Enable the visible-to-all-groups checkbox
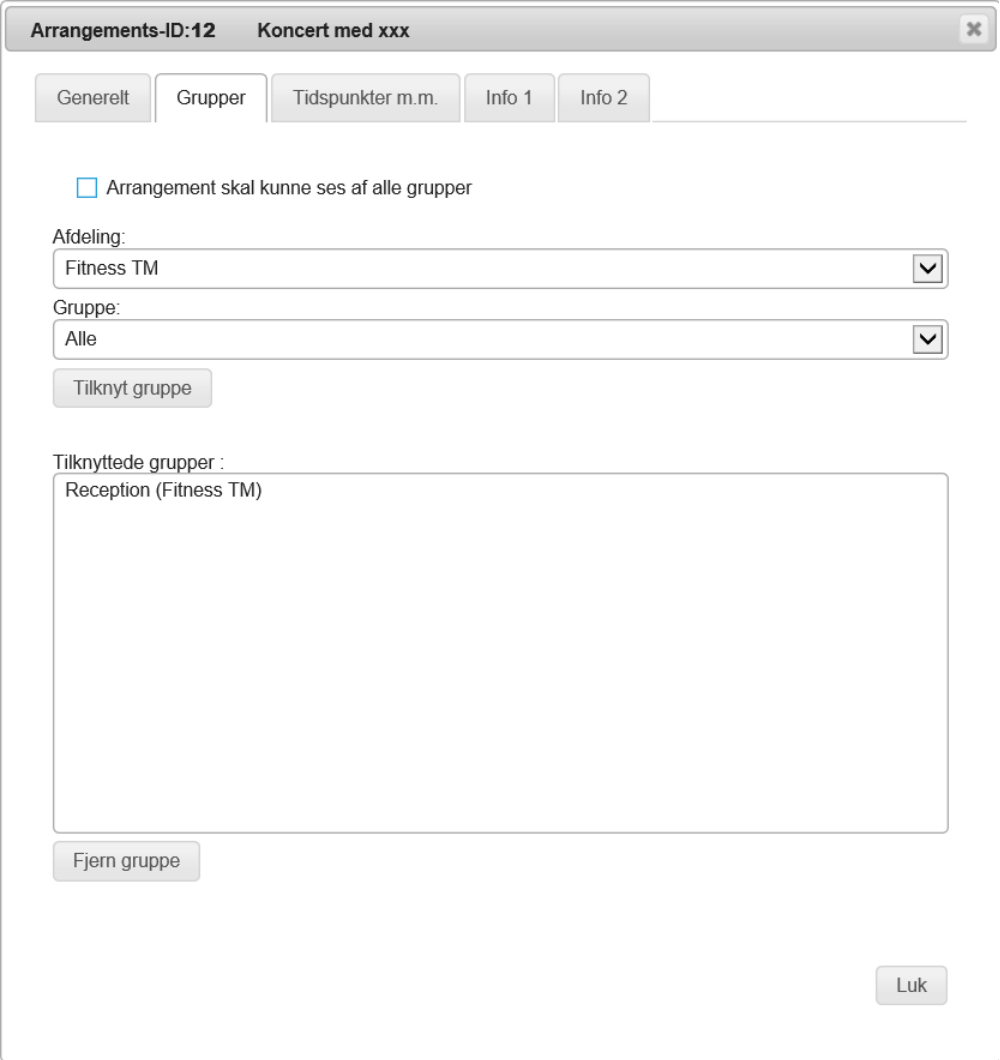1000x1060 pixels. pyautogui.click(x=87, y=188)
